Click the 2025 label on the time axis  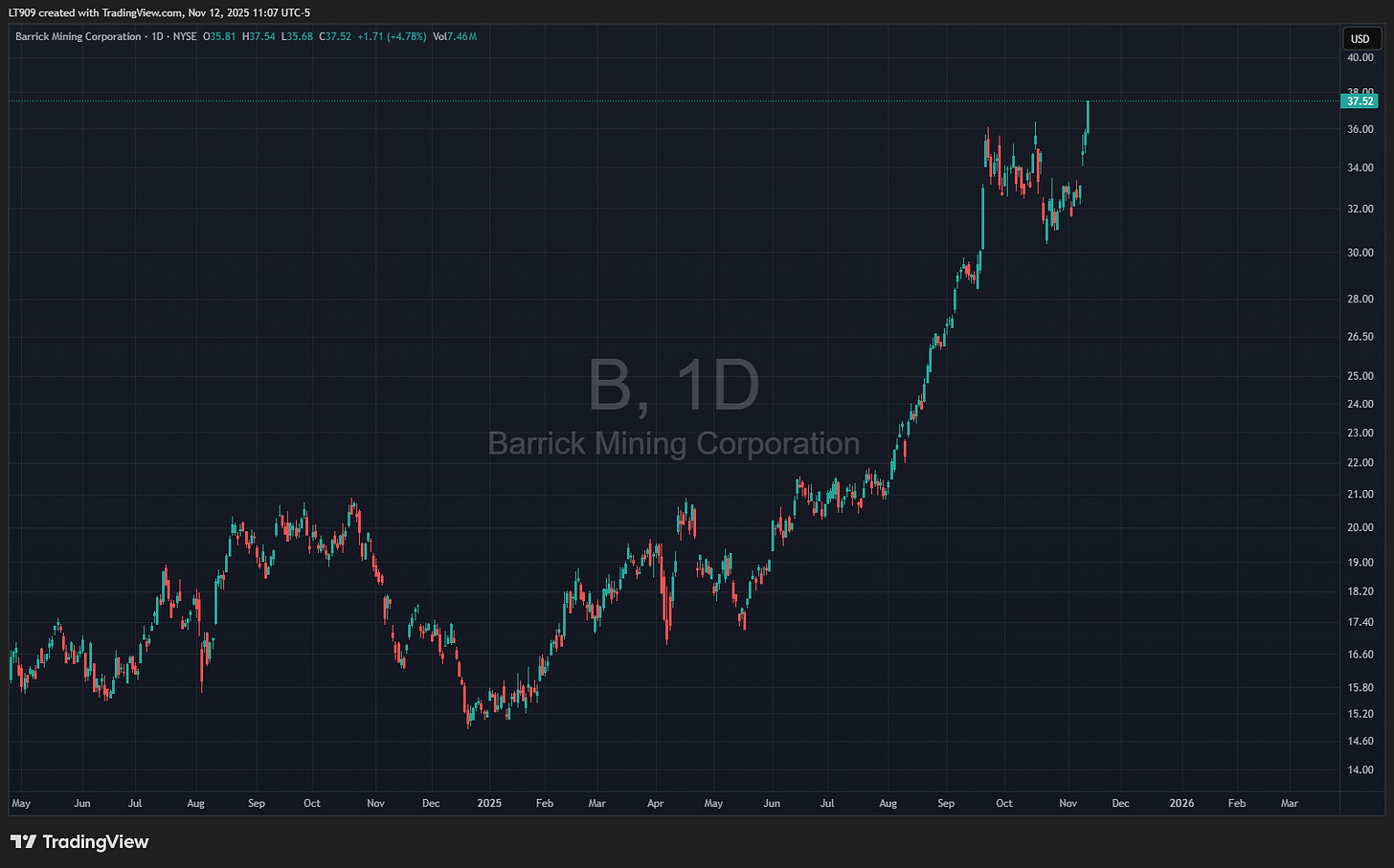[x=489, y=803]
